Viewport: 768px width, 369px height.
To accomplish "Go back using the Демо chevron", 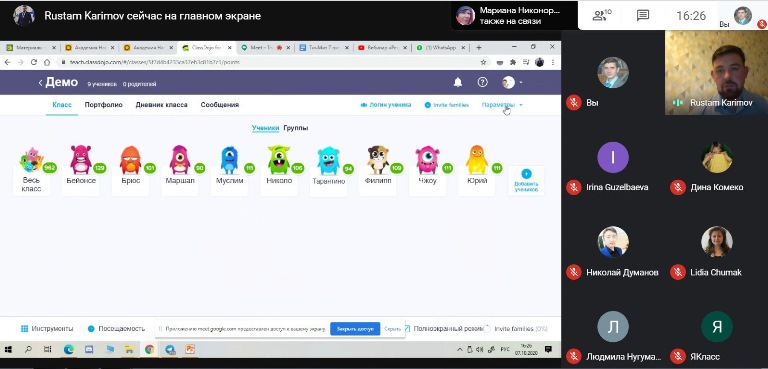I will pos(41,83).
